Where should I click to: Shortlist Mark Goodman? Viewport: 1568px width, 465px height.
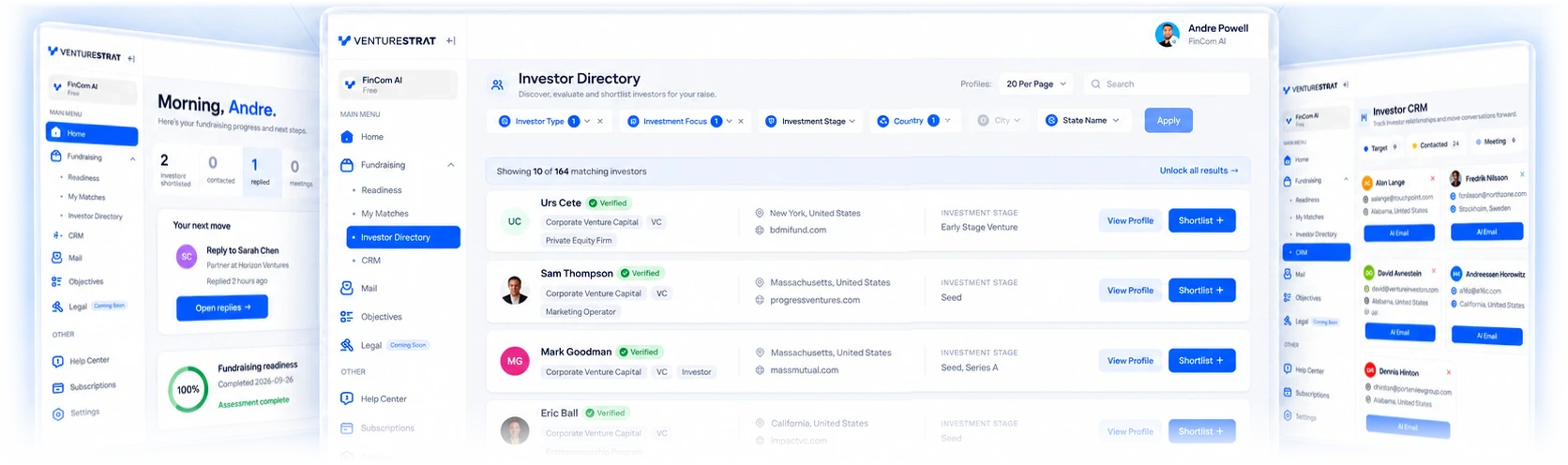coord(1201,361)
